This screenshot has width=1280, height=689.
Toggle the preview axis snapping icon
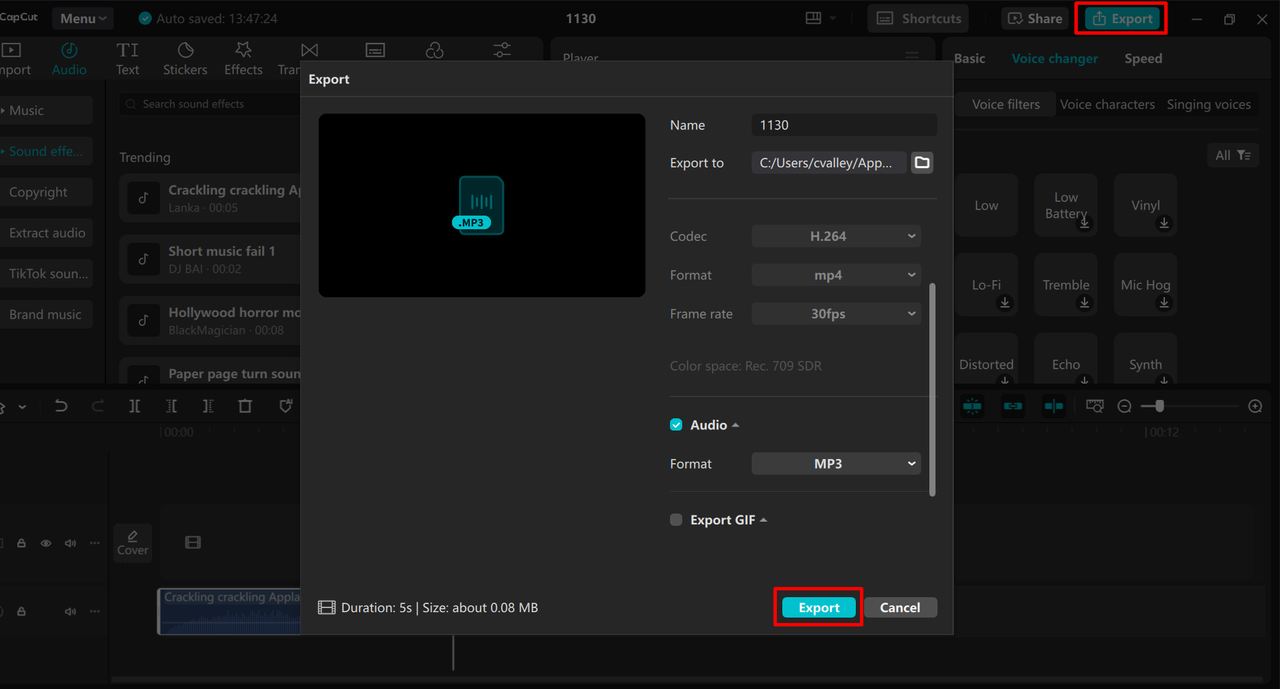point(1053,406)
